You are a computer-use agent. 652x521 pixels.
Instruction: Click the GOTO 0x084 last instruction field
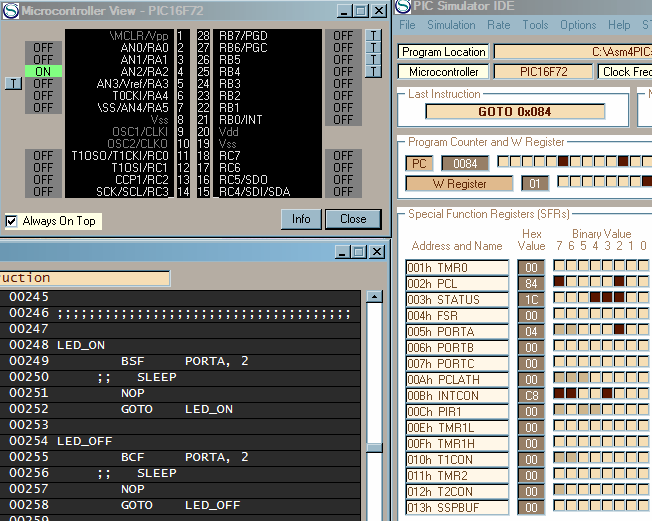pyautogui.click(x=515, y=111)
